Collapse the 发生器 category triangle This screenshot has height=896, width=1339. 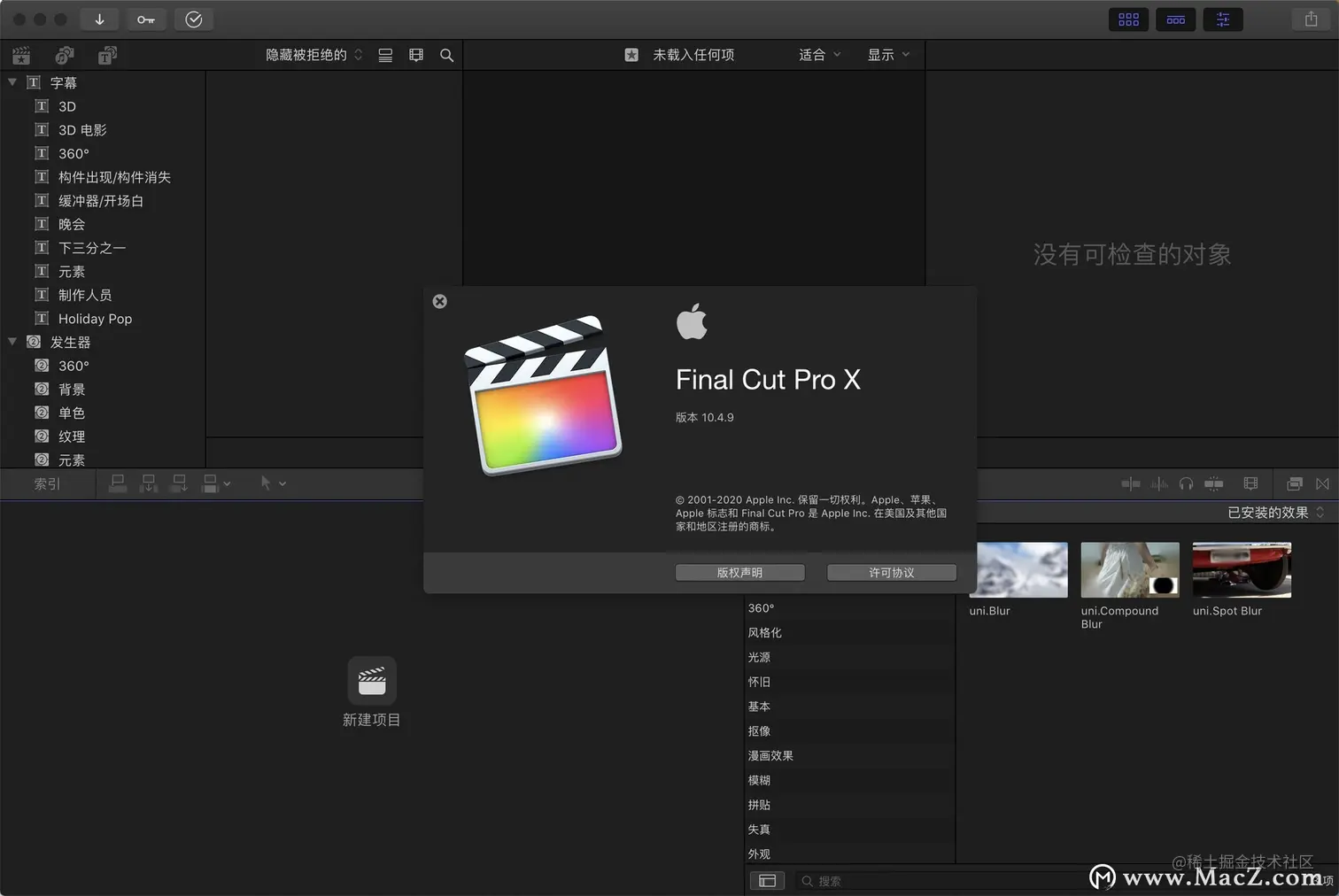pos(12,342)
